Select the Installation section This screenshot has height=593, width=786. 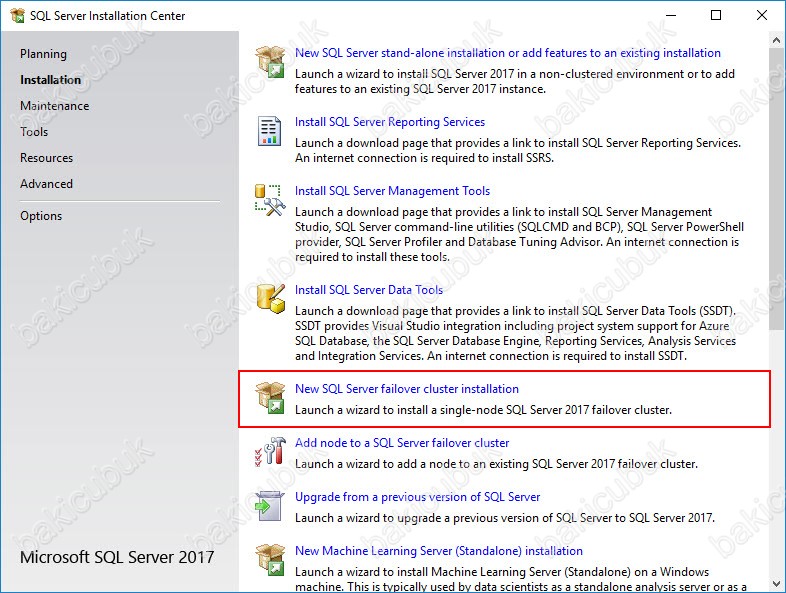(x=50, y=80)
